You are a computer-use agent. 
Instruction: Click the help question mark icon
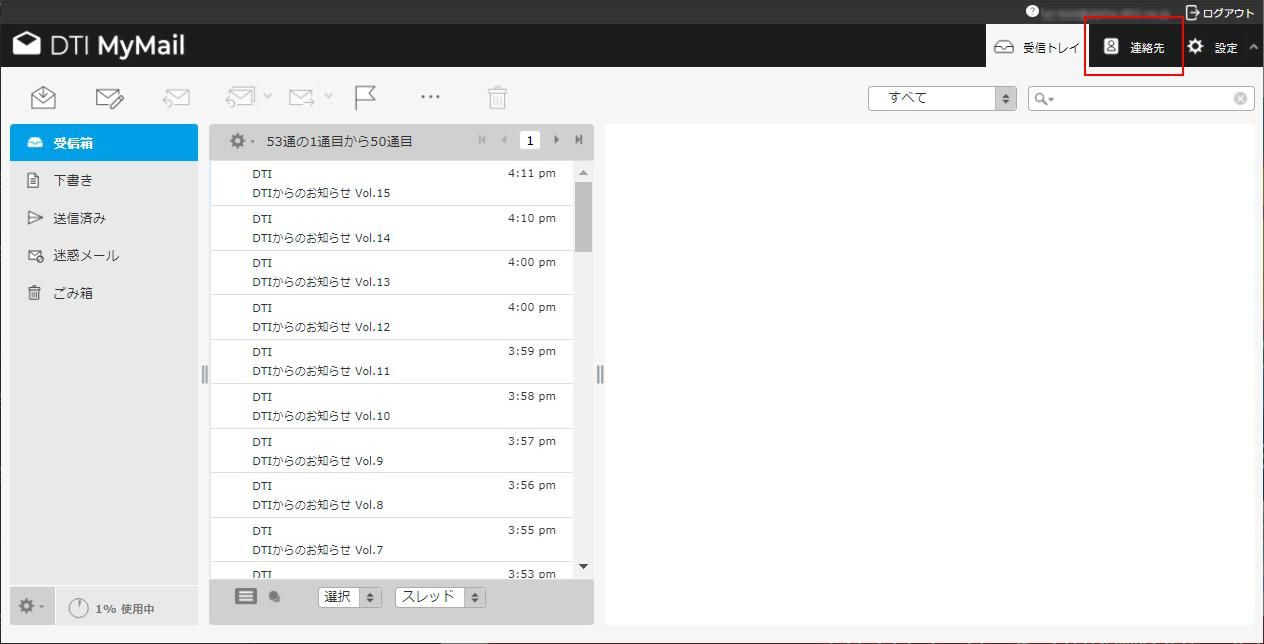[1032, 11]
